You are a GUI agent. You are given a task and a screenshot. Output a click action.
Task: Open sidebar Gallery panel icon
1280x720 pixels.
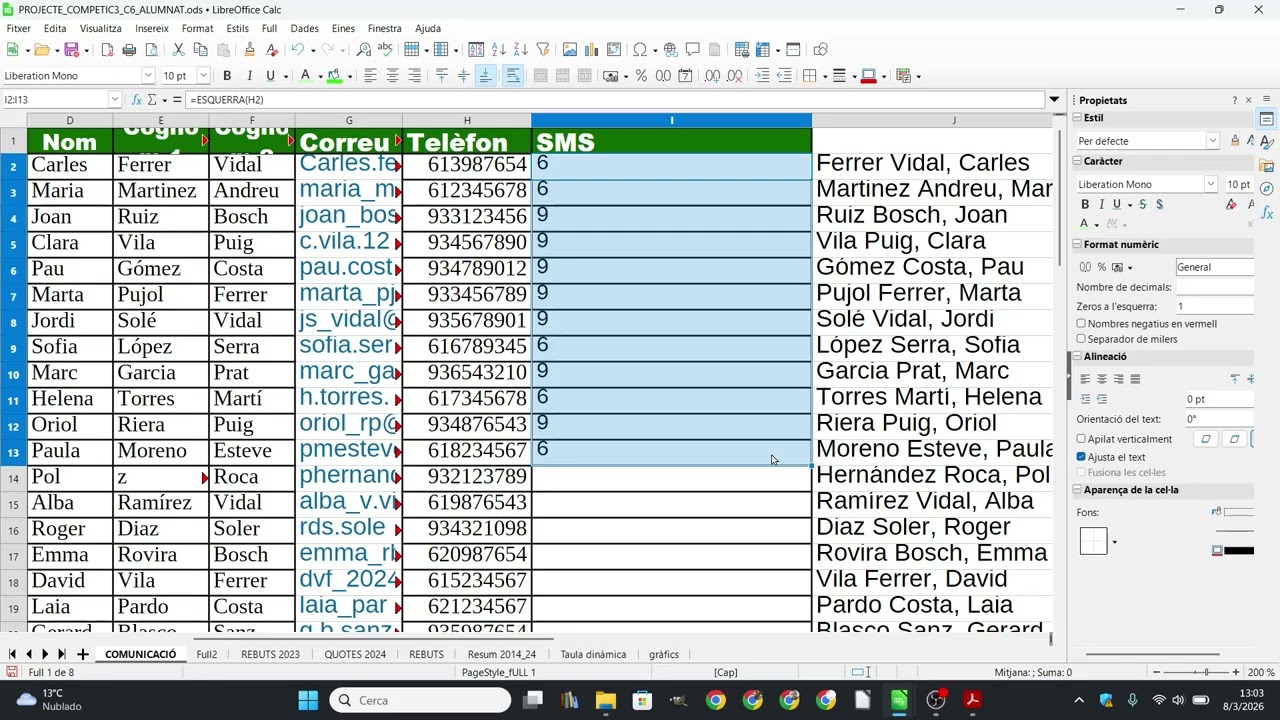point(1267,165)
